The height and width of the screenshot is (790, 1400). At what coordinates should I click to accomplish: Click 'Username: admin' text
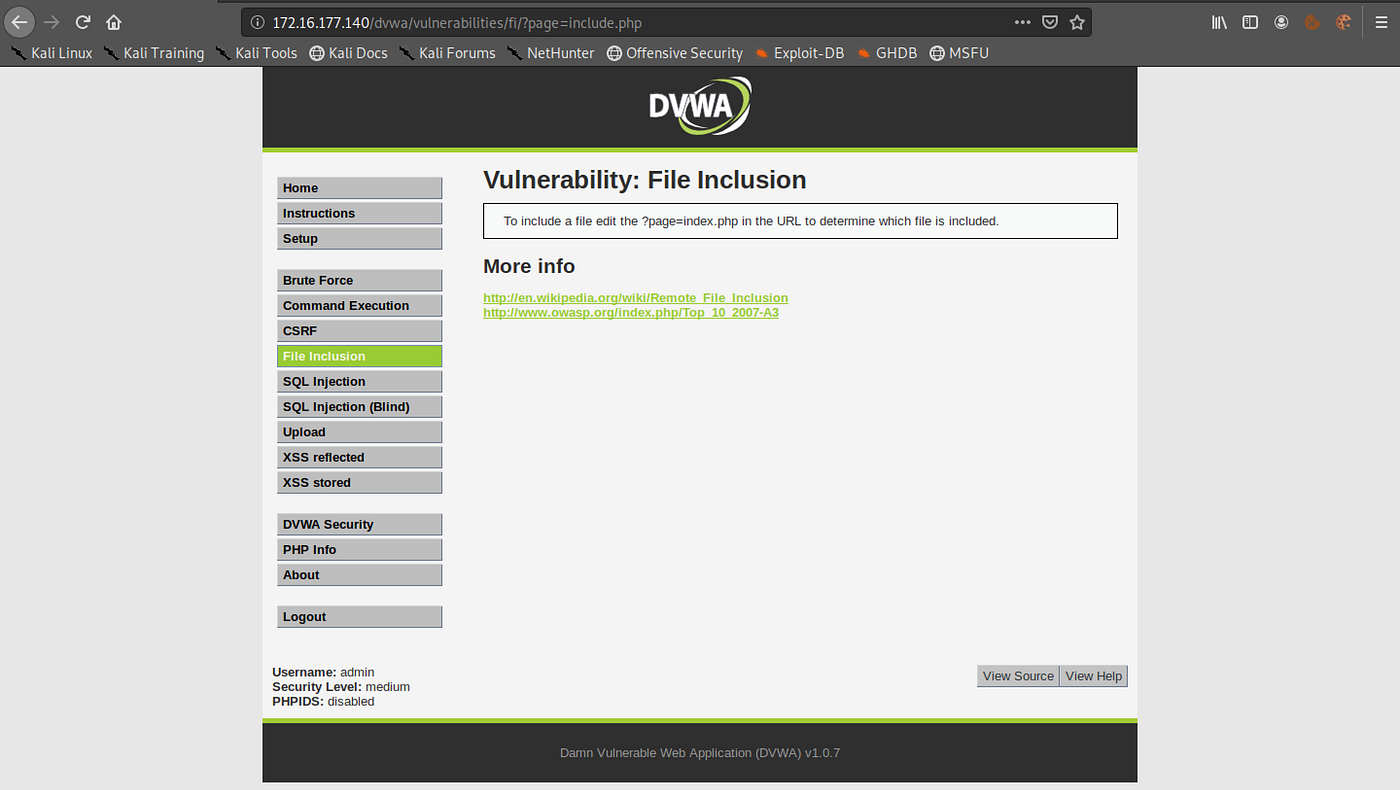pos(323,672)
